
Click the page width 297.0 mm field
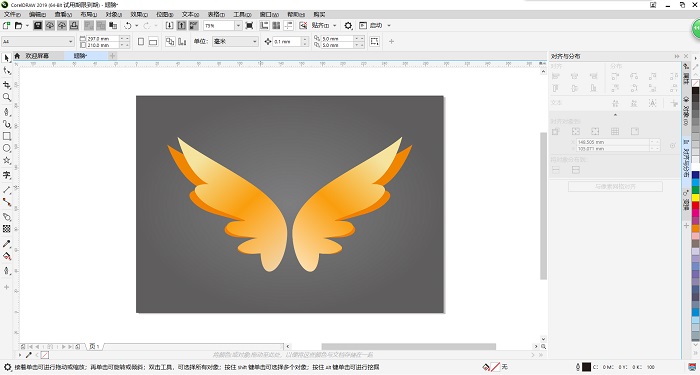click(103, 38)
